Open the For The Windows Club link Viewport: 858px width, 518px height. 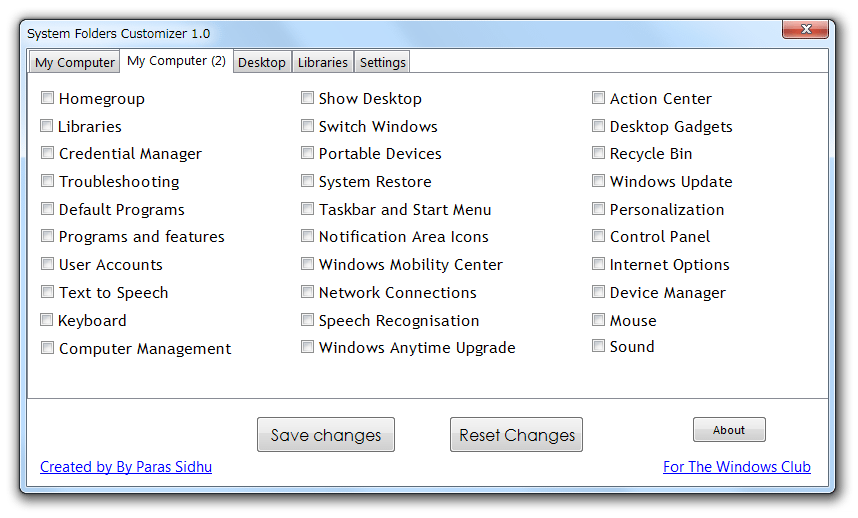click(x=737, y=467)
